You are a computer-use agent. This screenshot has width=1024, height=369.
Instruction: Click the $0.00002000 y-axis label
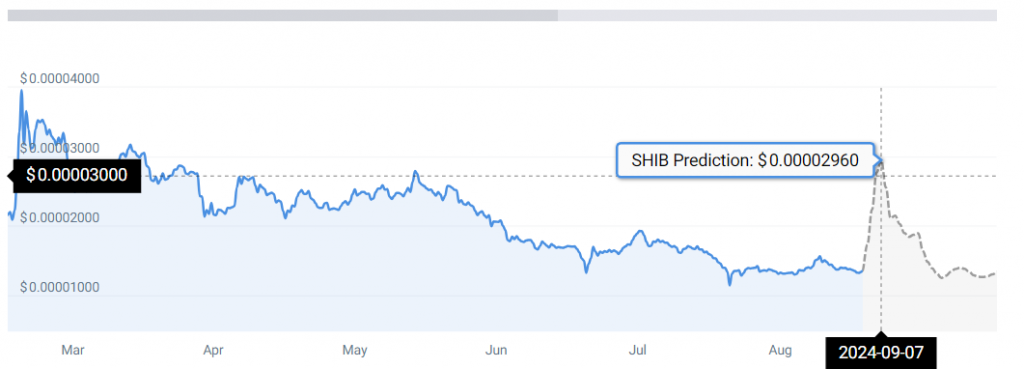(x=59, y=217)
